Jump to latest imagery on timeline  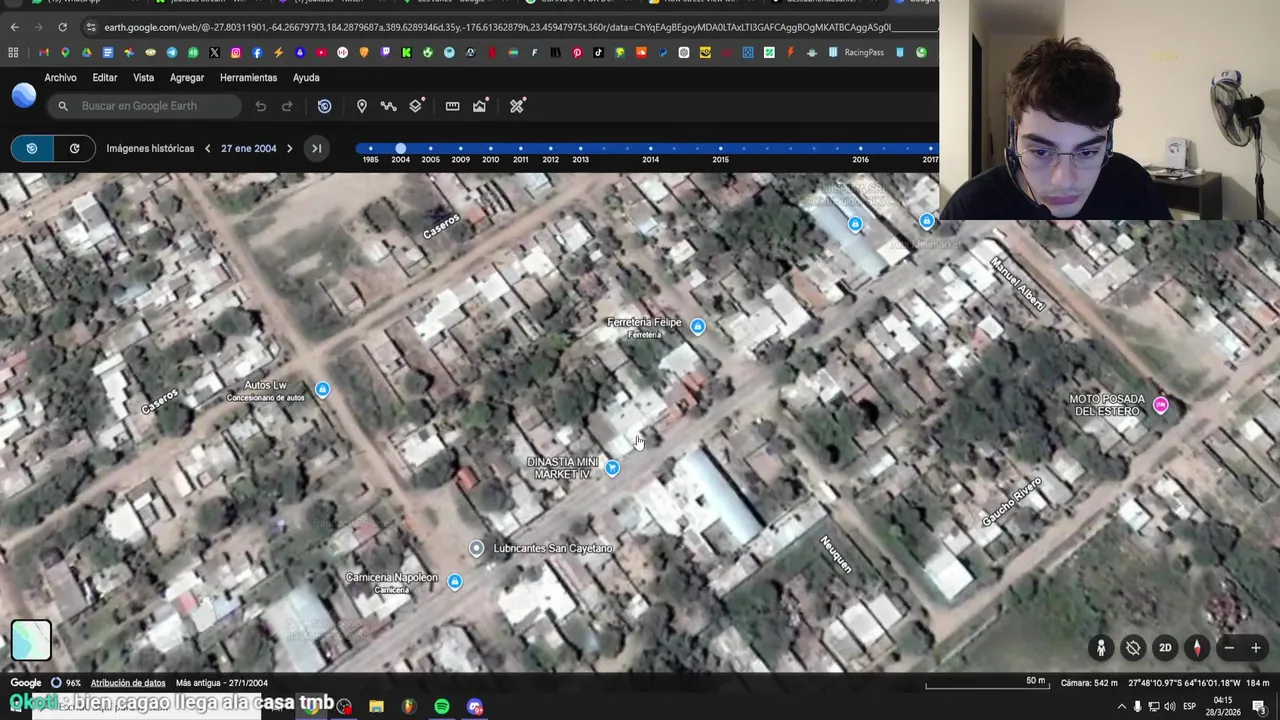tap(316, 148)
